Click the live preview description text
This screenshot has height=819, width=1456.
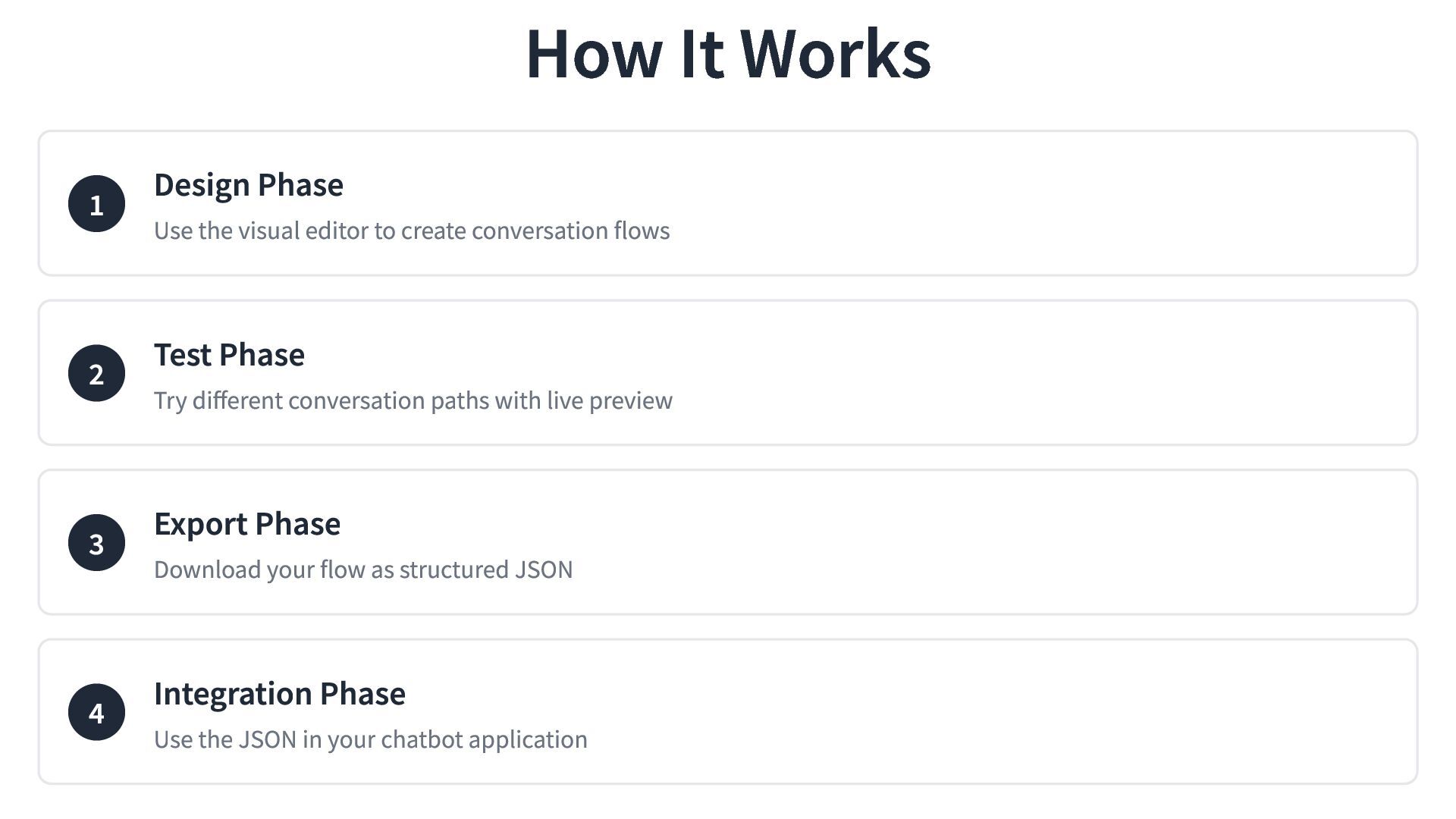(413, 400)
